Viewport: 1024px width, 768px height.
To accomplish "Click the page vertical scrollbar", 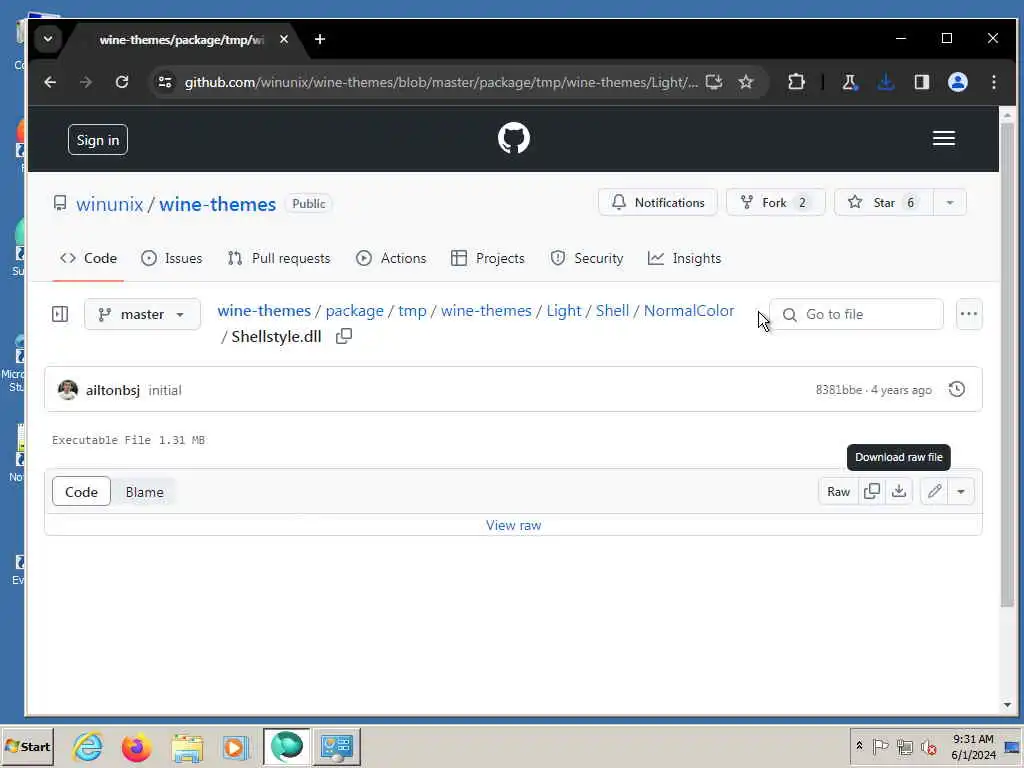I will 1008,364.
